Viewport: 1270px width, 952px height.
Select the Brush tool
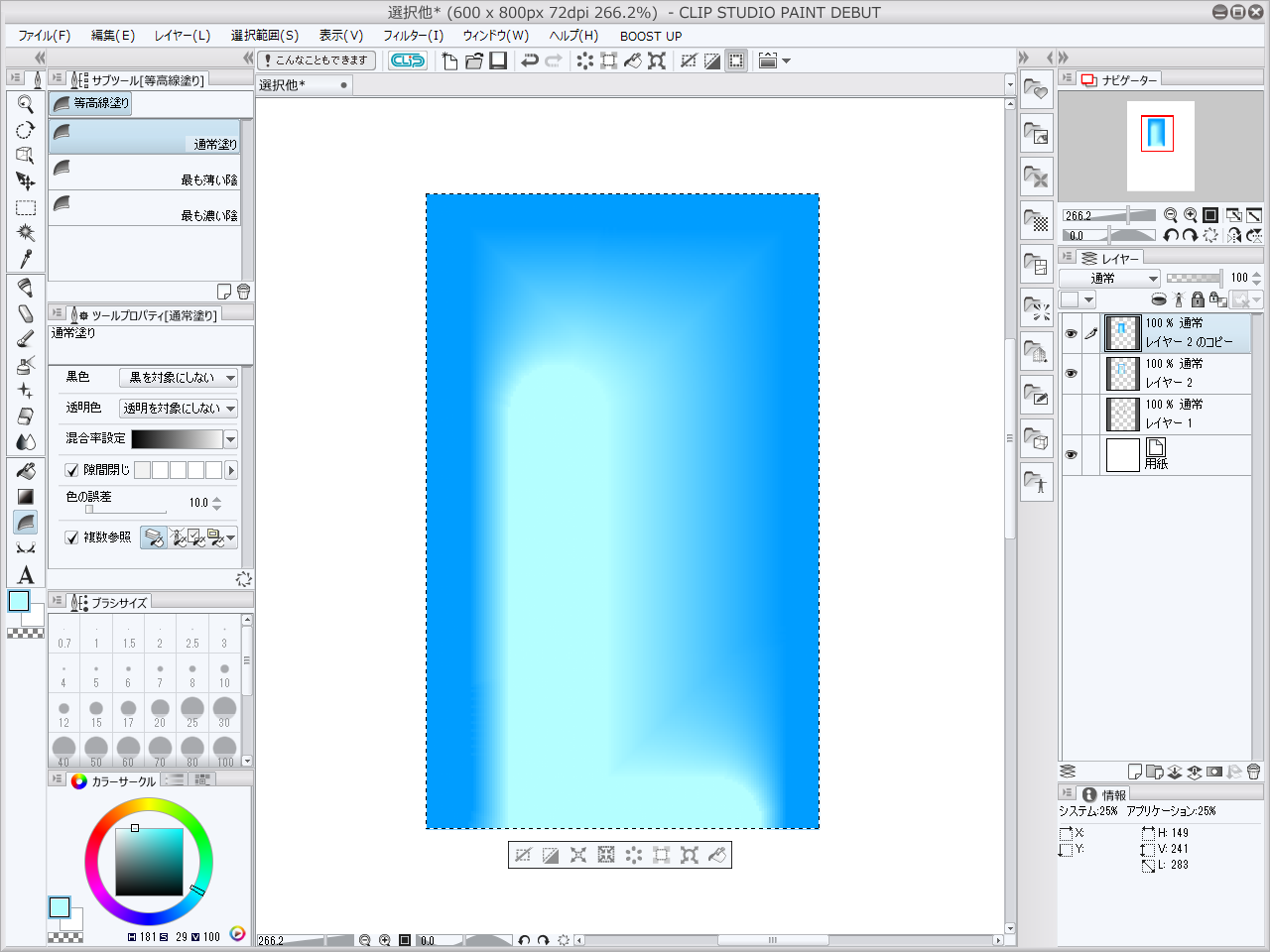point(26,339)
